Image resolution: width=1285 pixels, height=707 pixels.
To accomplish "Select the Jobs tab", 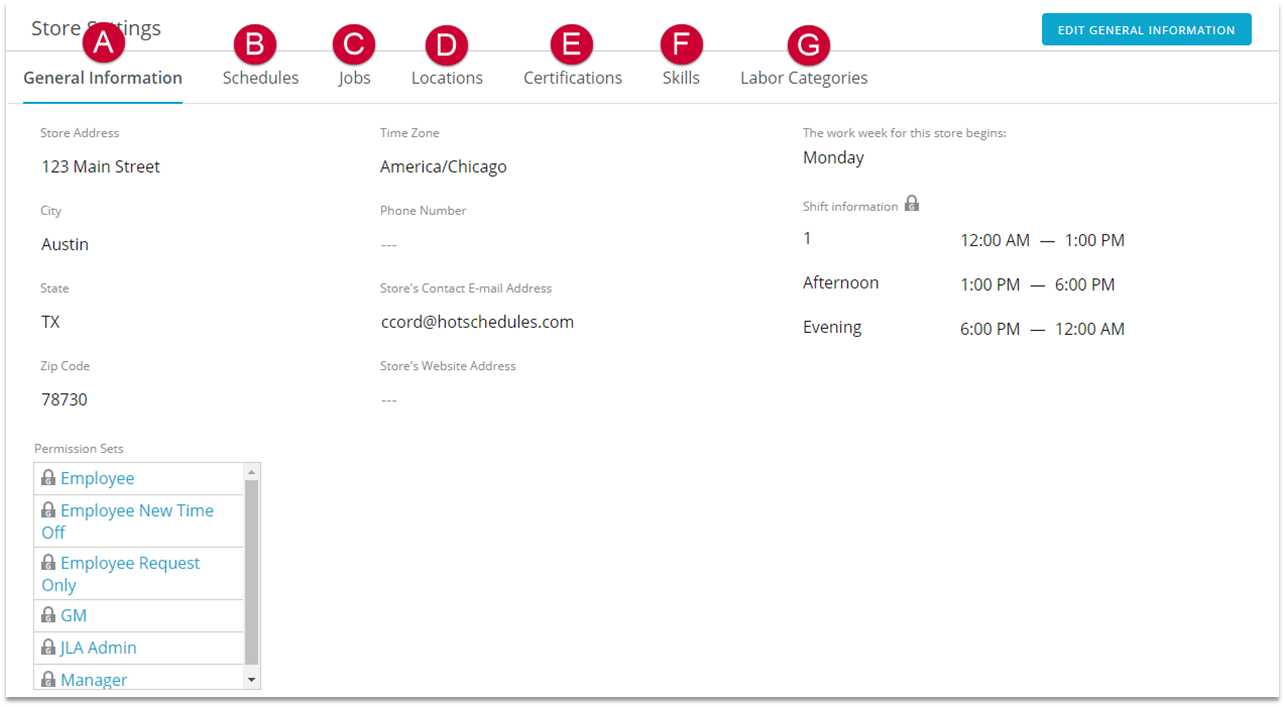I will (x=354, y=78).
